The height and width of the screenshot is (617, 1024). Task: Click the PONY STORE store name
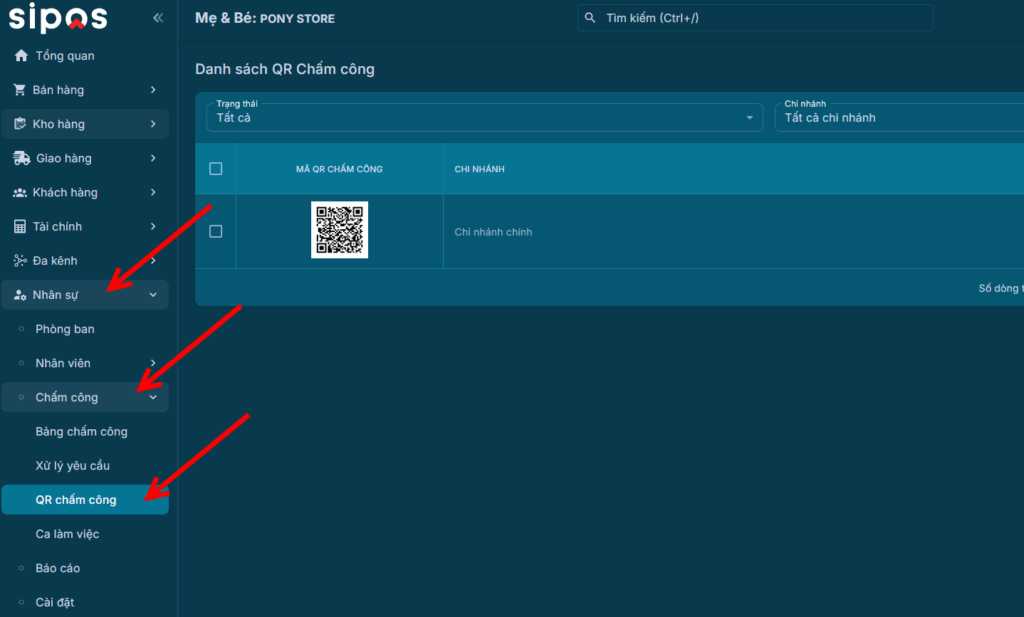(x=297, y=19)
